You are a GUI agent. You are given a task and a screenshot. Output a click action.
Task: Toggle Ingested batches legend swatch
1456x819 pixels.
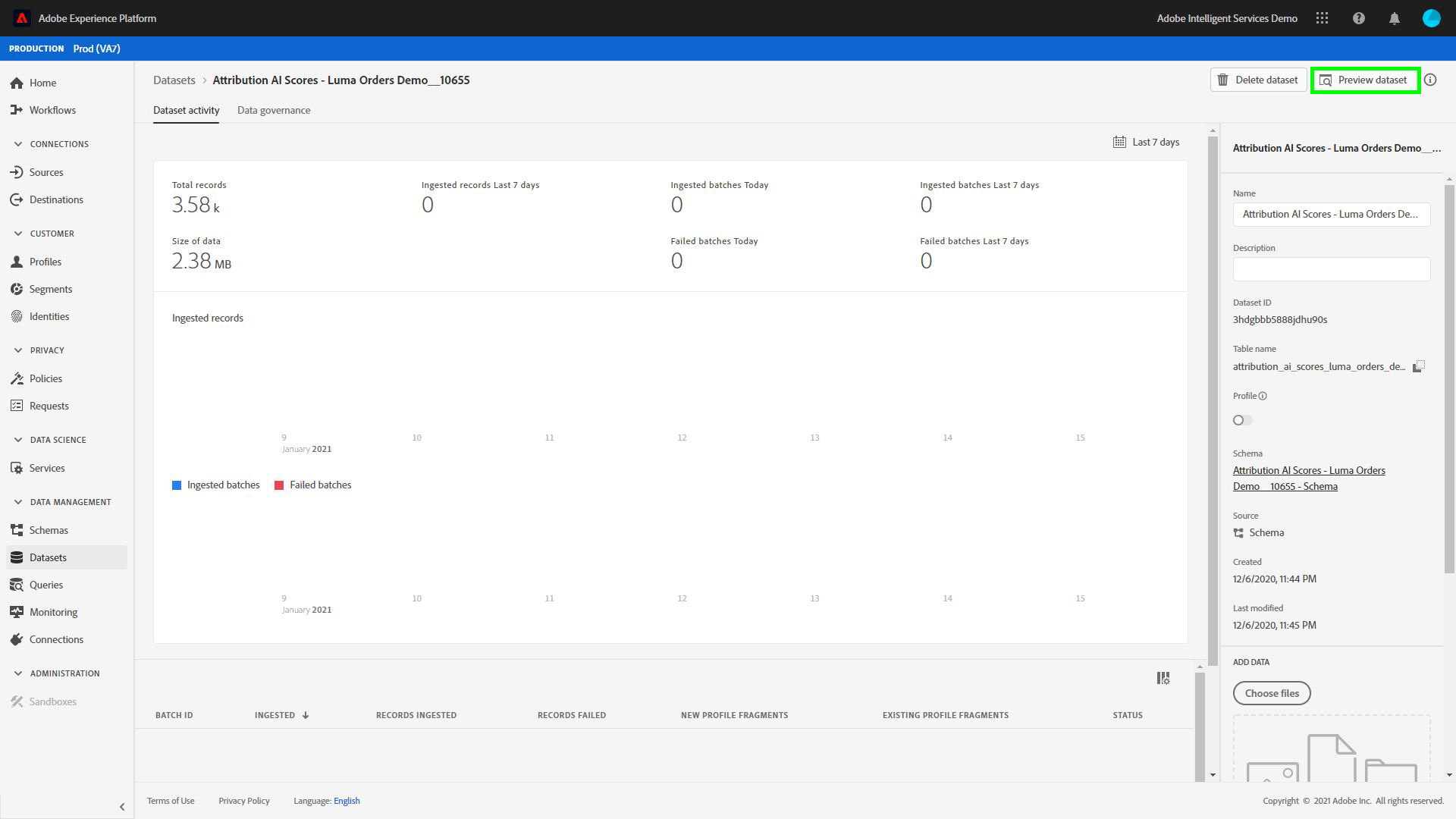177,485
